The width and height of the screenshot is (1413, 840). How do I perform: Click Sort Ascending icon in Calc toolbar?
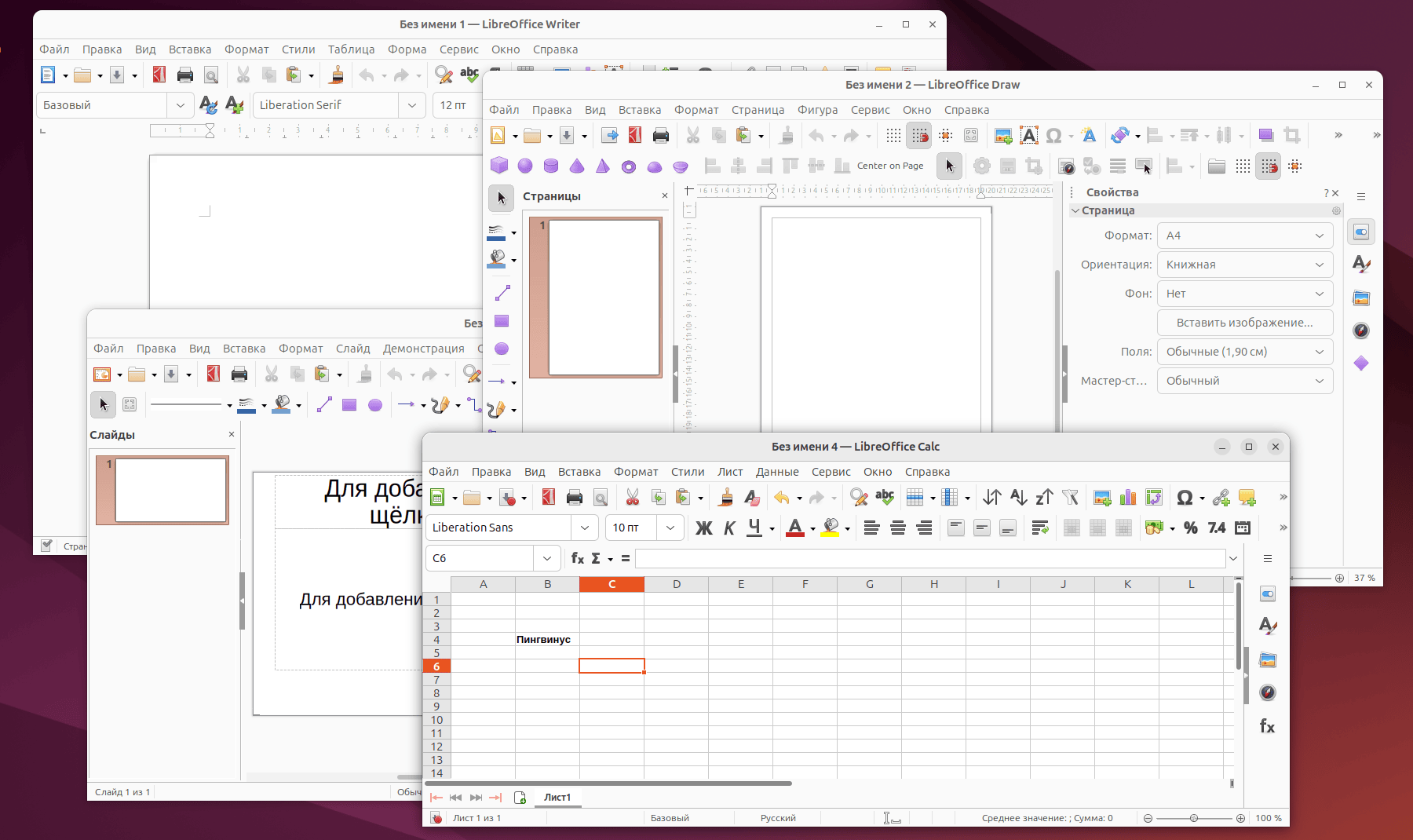pyautogui.click(x=1018, y=497)
